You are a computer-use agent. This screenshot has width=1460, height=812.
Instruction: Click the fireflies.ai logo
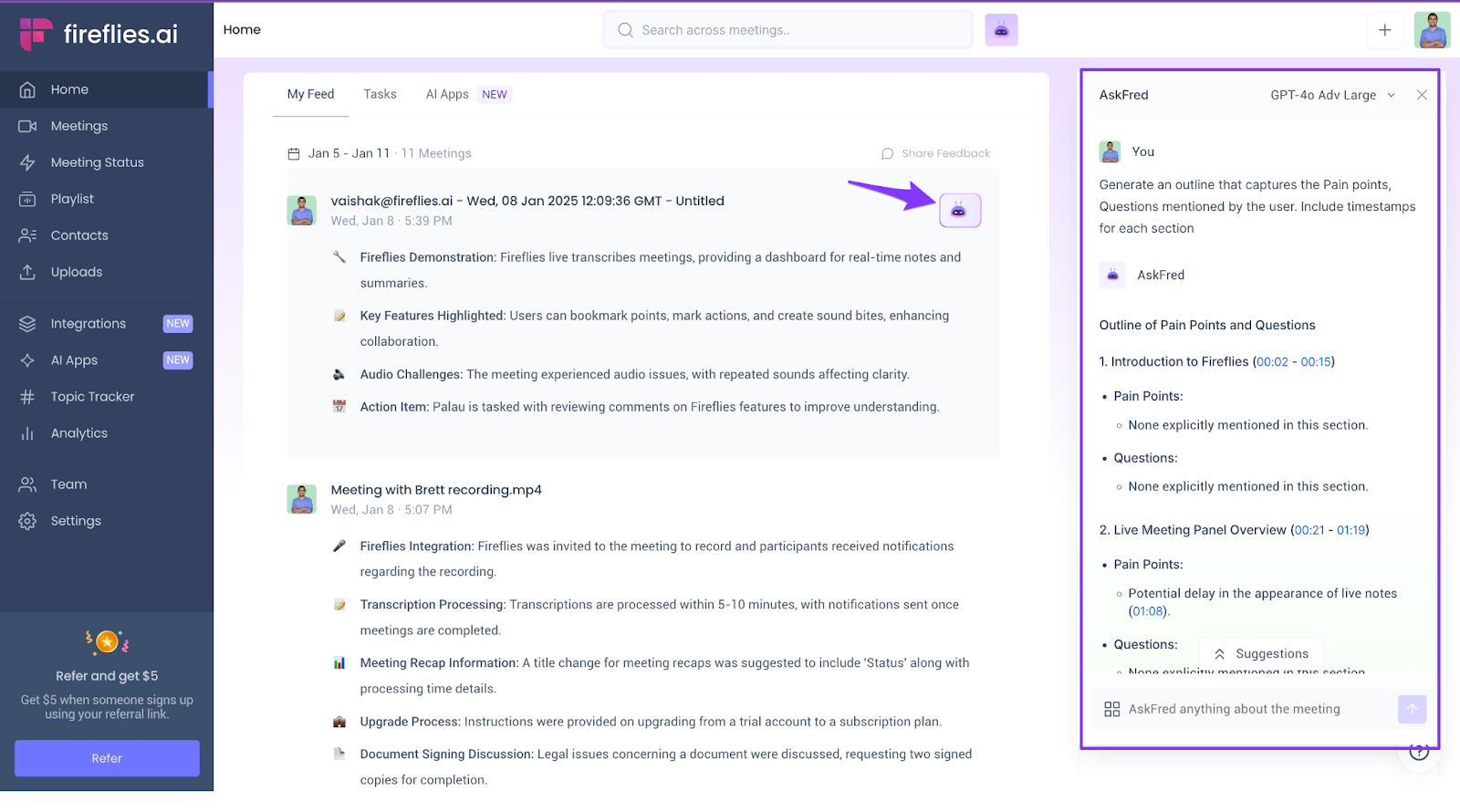[99, 35]
